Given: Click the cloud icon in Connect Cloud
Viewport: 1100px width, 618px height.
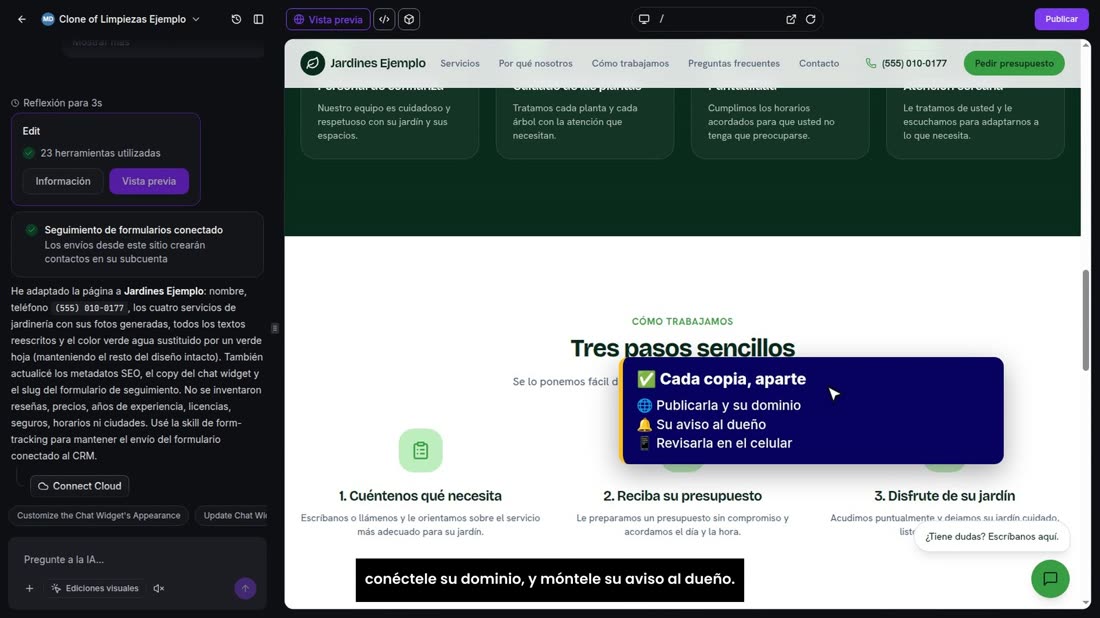Looking at the screenshot, I should tap(43, 486).
